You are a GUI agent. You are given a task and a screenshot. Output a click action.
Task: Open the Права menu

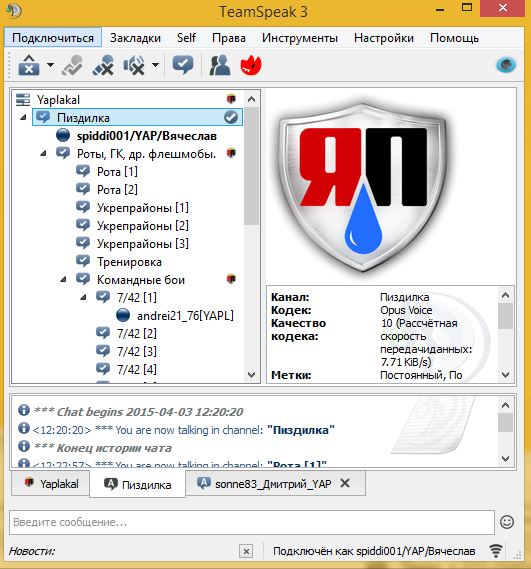[229, 38]
